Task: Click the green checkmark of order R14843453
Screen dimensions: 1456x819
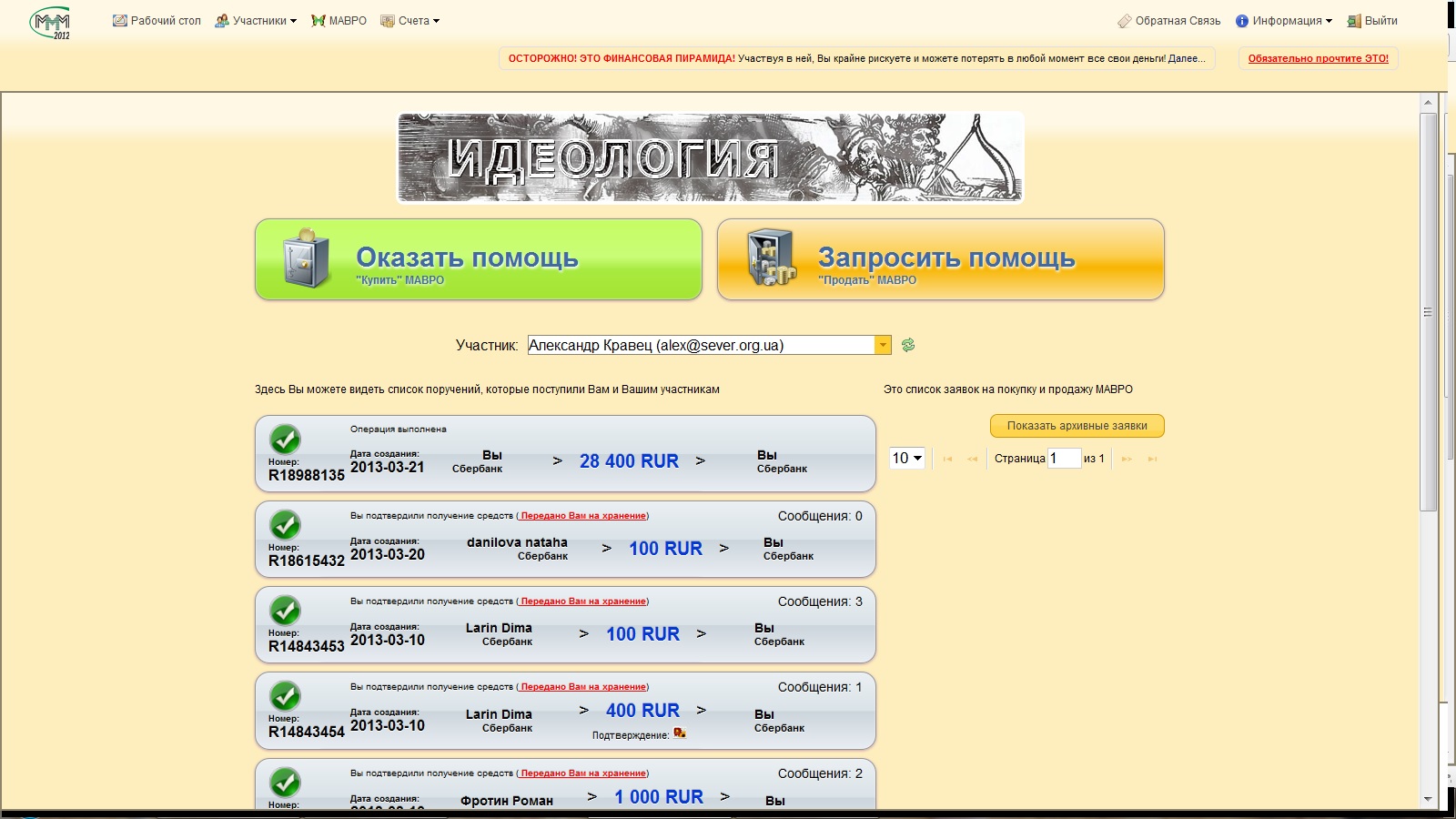Action: coord(286,611)
